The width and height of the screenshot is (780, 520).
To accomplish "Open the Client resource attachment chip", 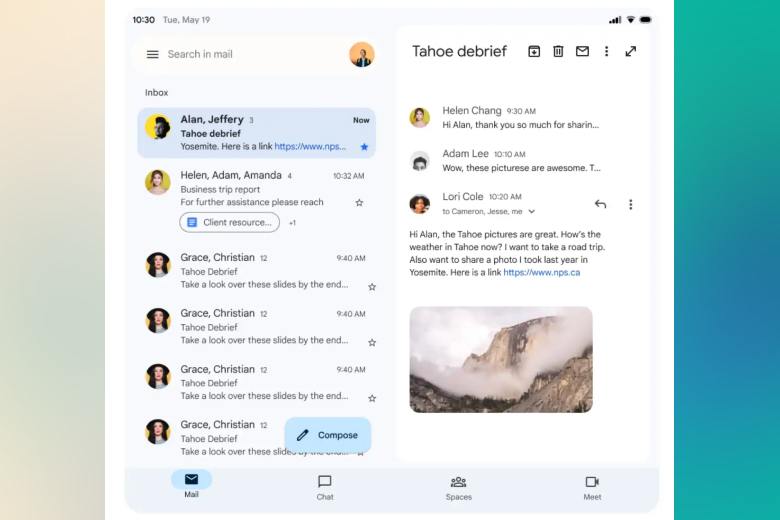I will pyautogui.click(x=229, y=222).
